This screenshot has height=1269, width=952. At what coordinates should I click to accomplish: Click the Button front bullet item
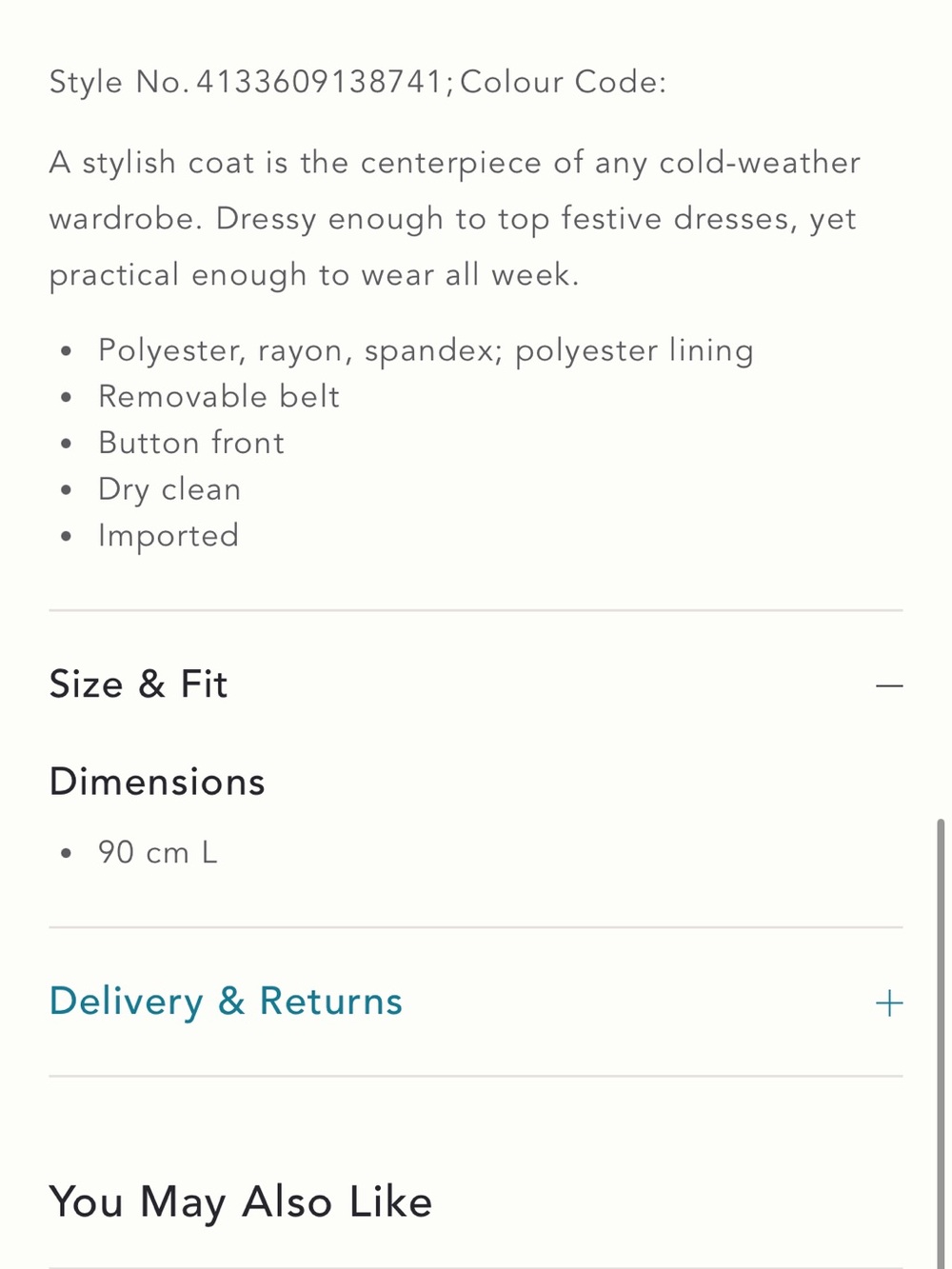191,443
